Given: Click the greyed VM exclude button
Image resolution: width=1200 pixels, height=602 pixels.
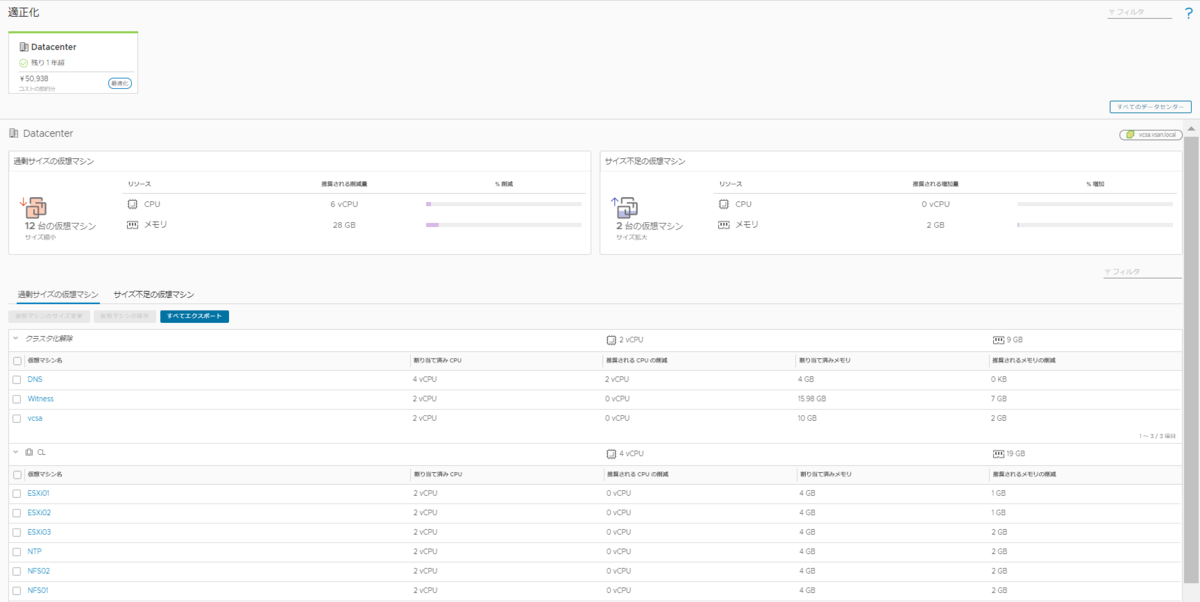Looking at the screenshot, I should click(x=124, y=316).
